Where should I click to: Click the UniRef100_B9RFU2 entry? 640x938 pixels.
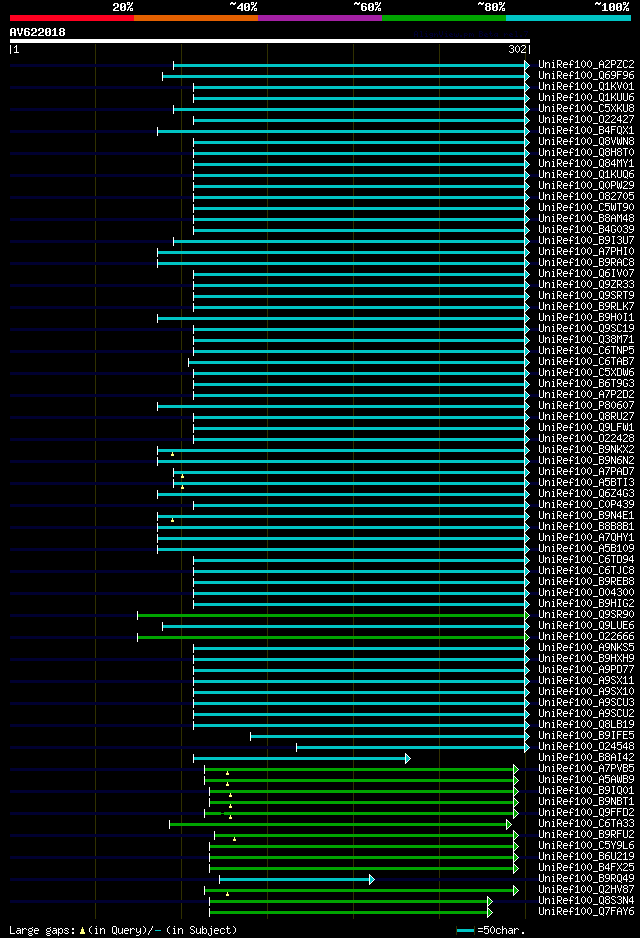click(586, 834)
